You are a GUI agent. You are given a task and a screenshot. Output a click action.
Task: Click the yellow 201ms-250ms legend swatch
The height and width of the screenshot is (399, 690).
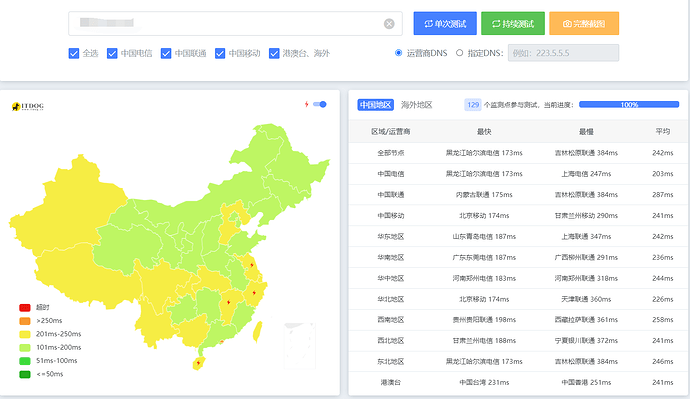(25, 334)
